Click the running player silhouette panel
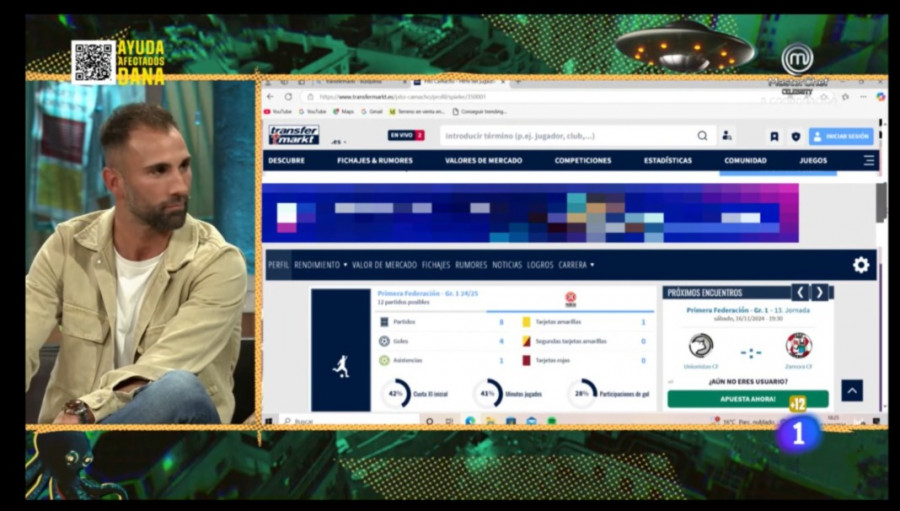Screen dimensions: 900x511 click(341, 350)
